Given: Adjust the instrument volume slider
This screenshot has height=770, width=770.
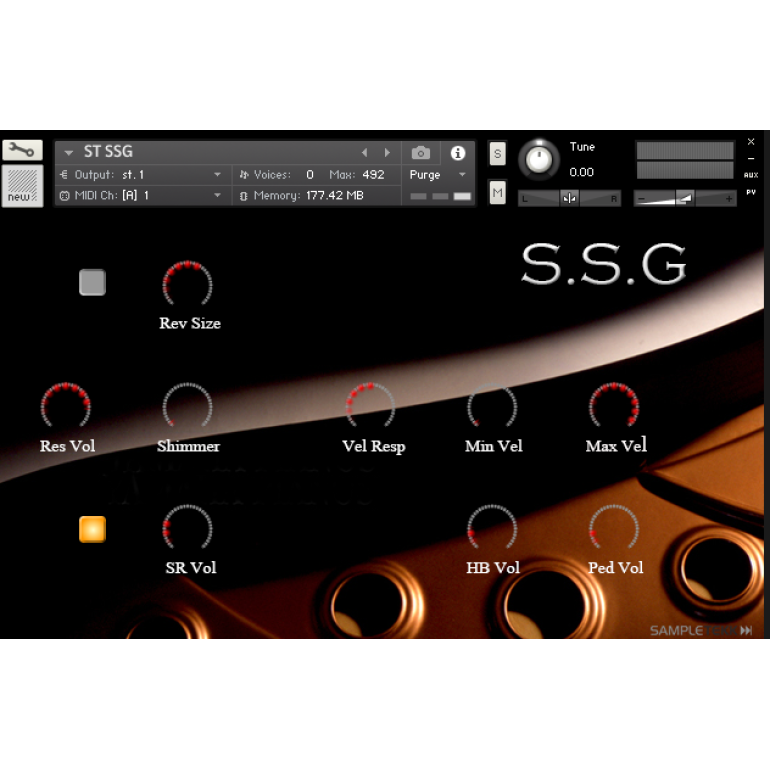Looking at the screenshot, I should pyautogui.click(x=685, y=198).
